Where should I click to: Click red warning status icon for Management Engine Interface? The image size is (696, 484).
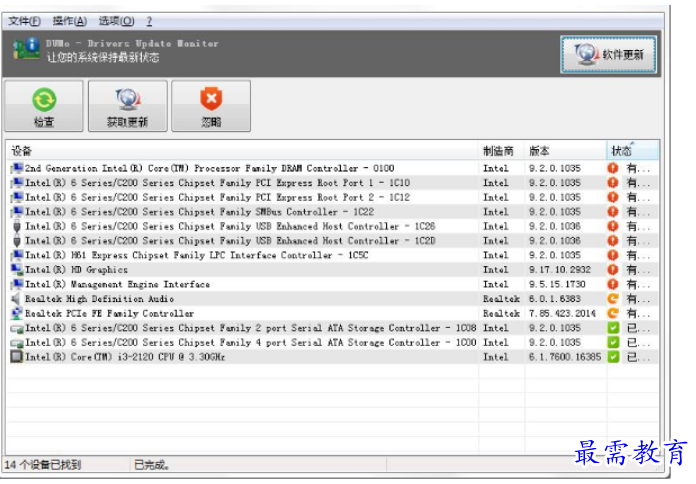coord(613,284)
